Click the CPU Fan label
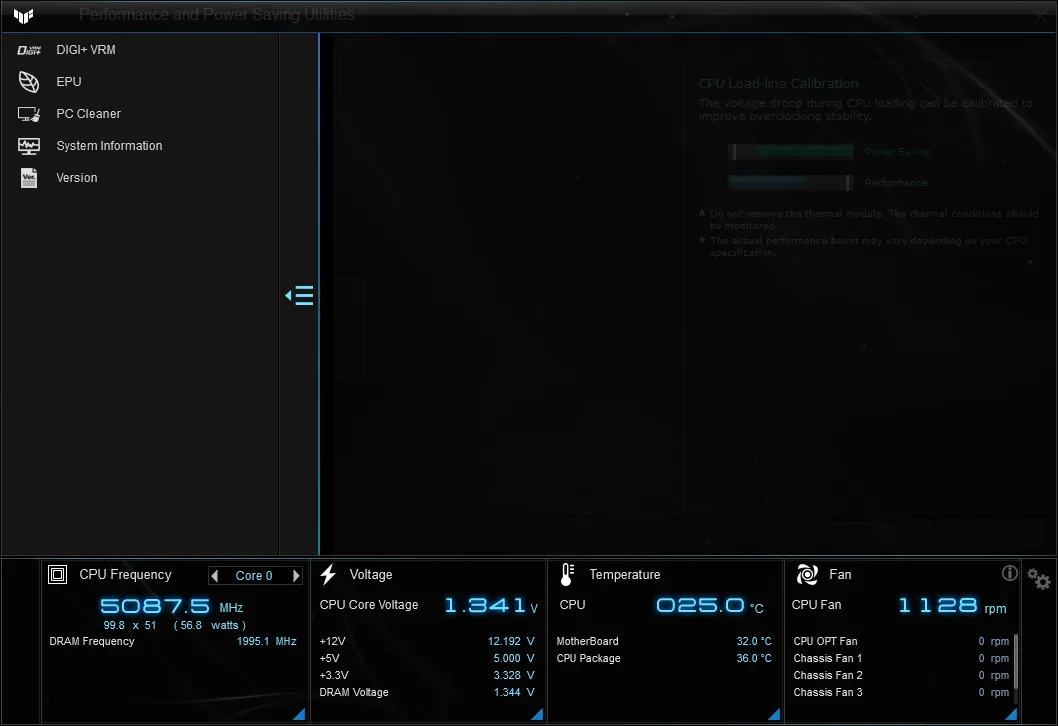Image resolution: width=1058 pixels, height=726 pixels. 816,605
